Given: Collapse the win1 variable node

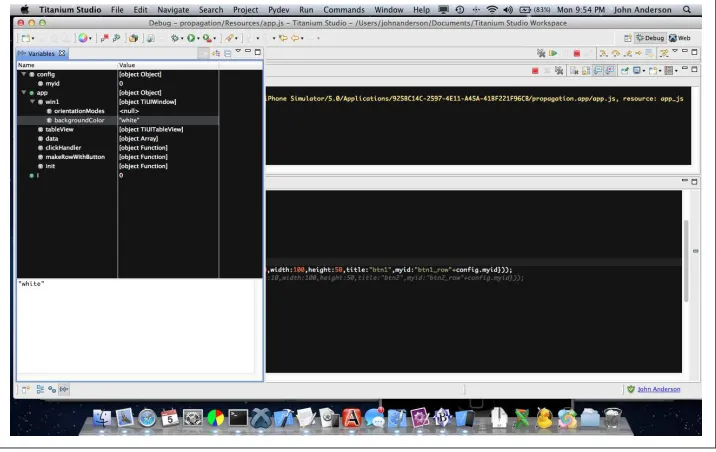Looking at the screenshot, I should [32, 102].
